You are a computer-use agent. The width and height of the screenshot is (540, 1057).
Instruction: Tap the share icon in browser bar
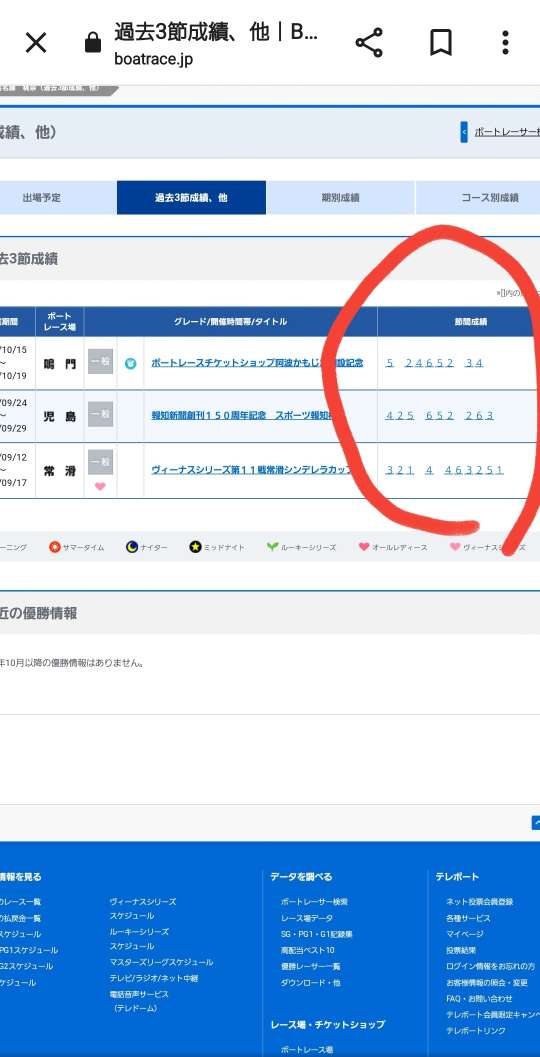(x=369, y=43)
